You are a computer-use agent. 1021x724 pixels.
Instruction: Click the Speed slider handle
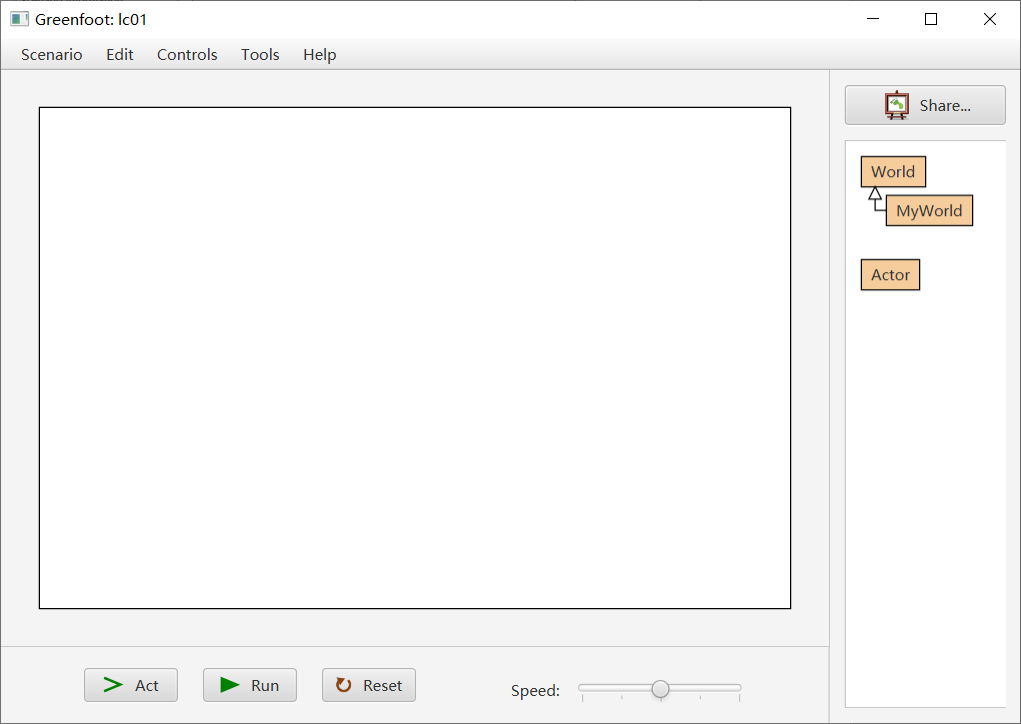[x=660, y=688]
